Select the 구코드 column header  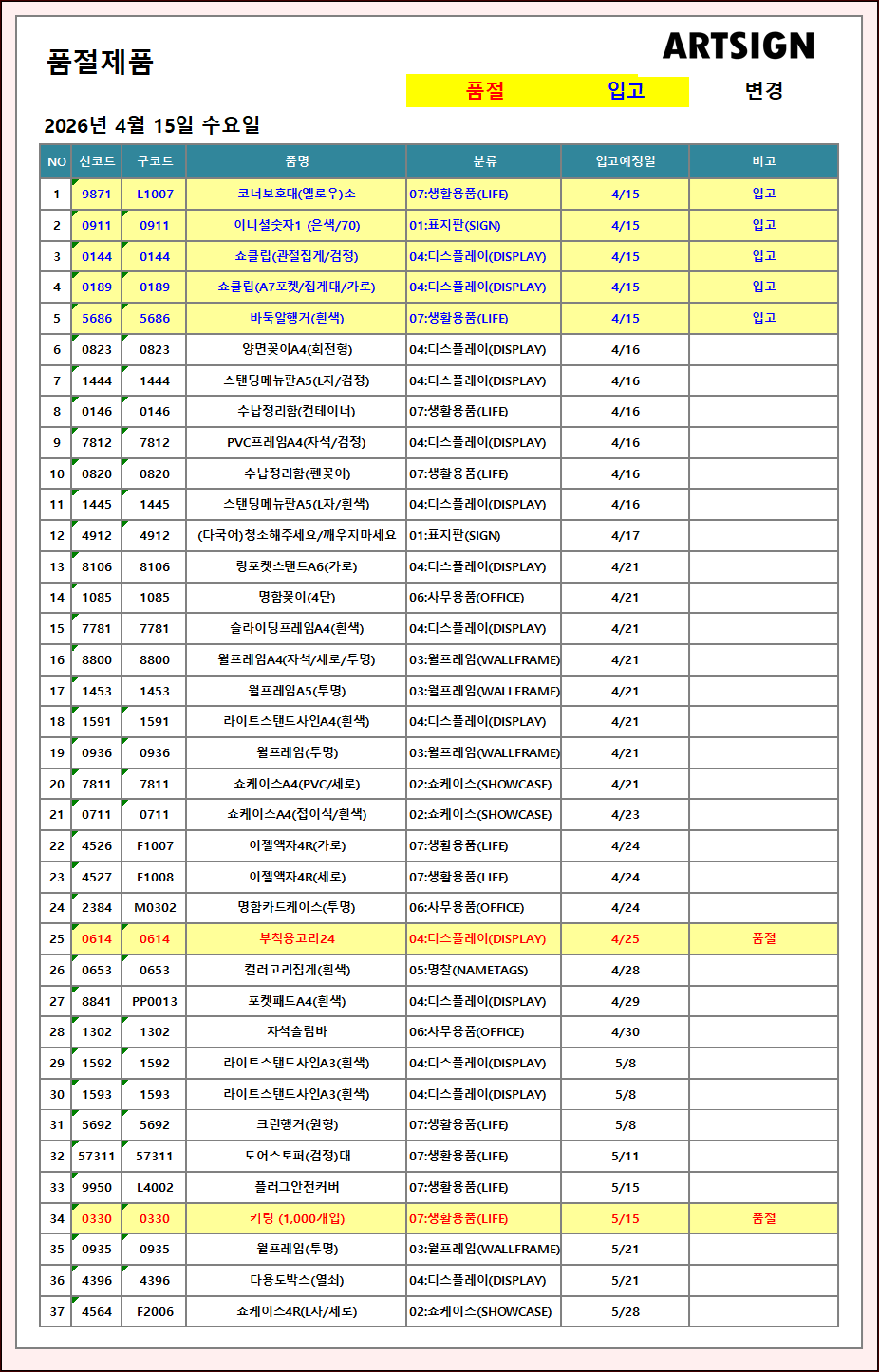pos(155,161)
